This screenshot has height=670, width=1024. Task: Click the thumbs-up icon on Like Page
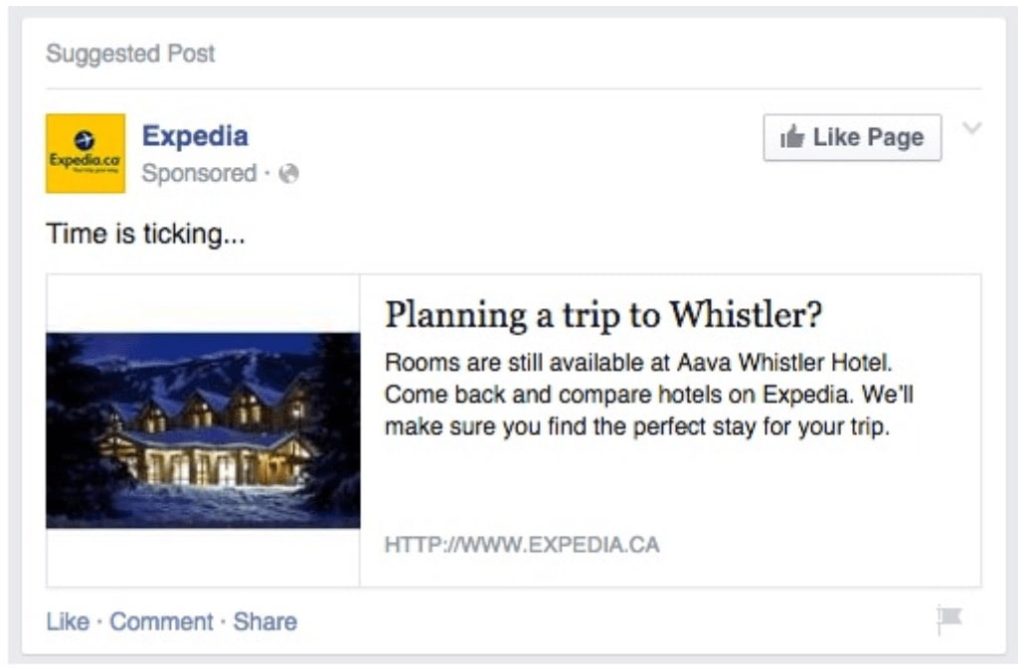pyautogui.click(x=792, y=138)
